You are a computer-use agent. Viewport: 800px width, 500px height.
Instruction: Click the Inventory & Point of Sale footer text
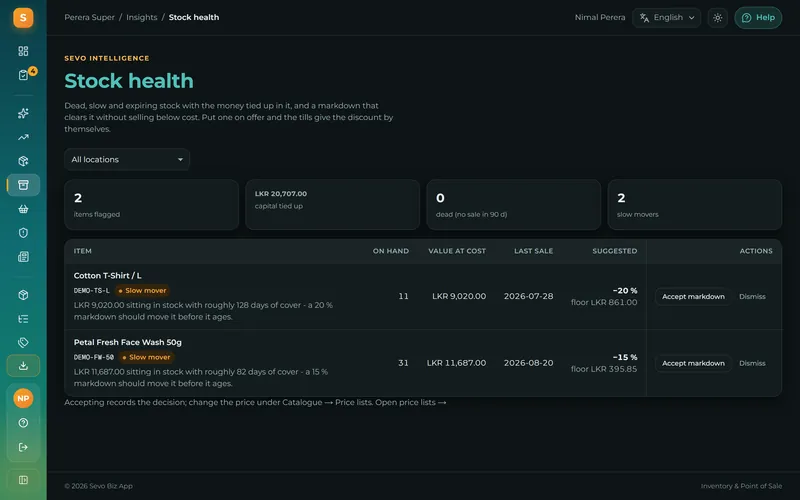741,486
